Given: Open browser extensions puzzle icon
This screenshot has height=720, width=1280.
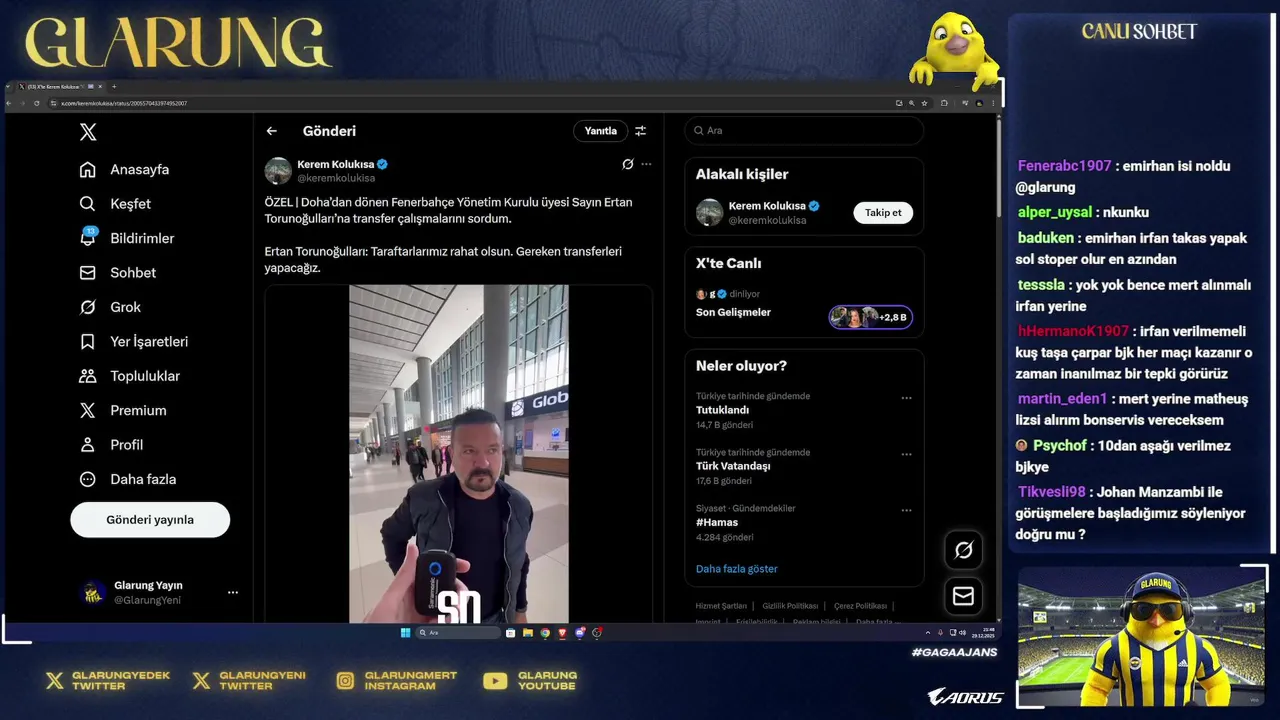Looking at the screenshot, I should [944, 103].
